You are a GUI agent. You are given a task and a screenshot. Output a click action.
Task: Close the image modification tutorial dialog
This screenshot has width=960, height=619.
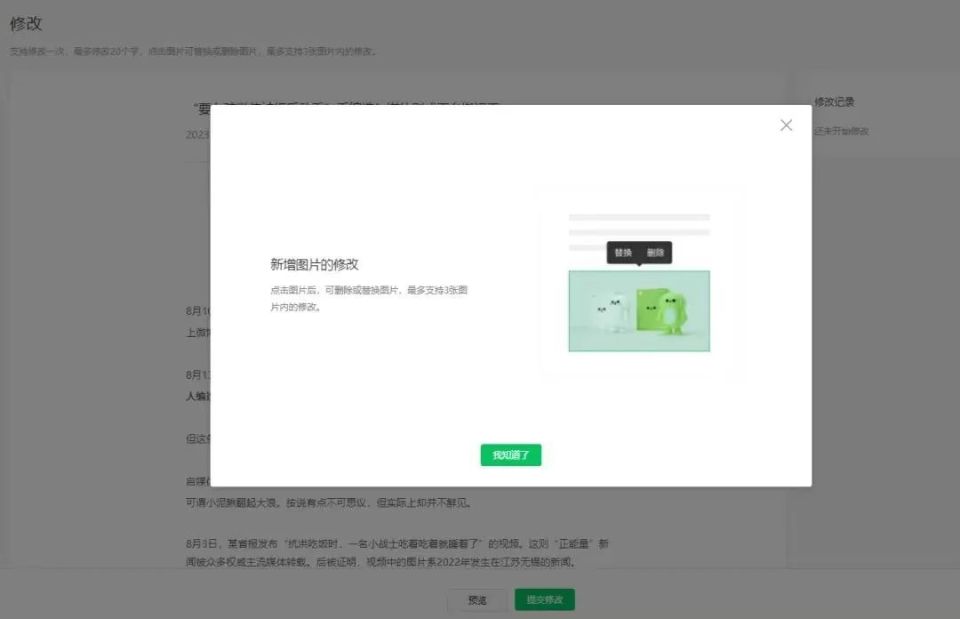(785, 125)
